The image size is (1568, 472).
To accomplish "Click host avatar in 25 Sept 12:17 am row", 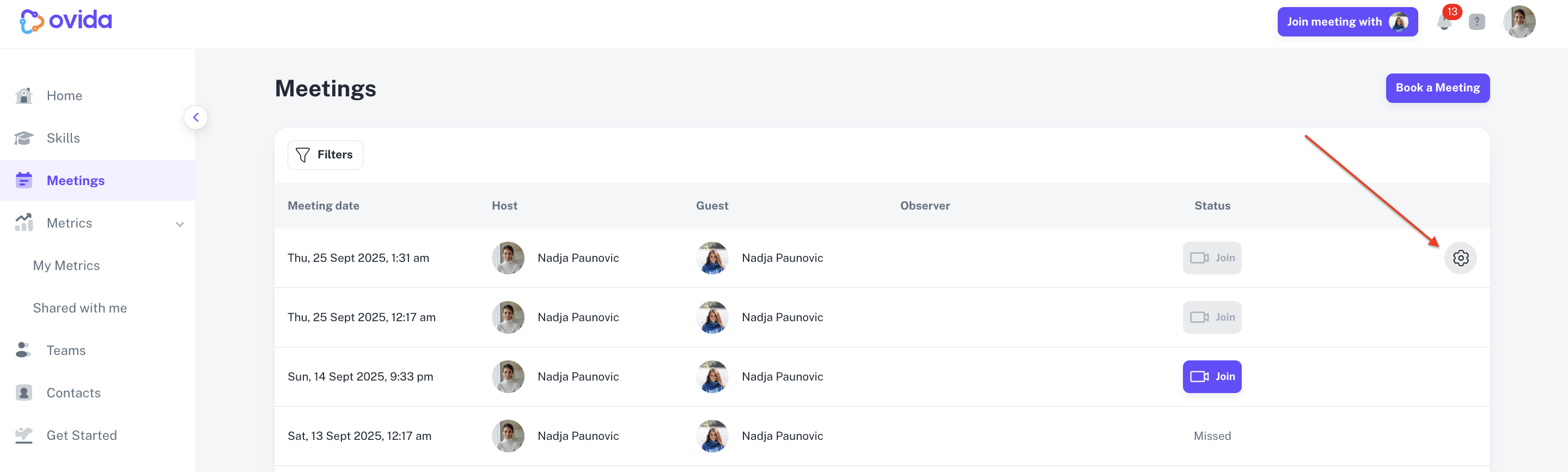I will coord(508,317).
